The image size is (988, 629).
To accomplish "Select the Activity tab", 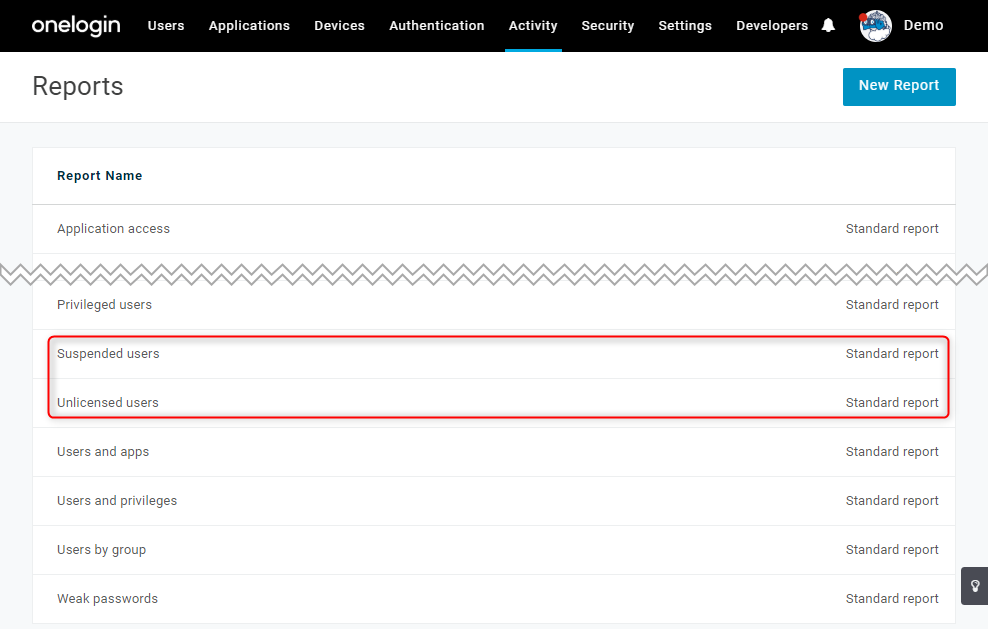I will pos(533,26).
